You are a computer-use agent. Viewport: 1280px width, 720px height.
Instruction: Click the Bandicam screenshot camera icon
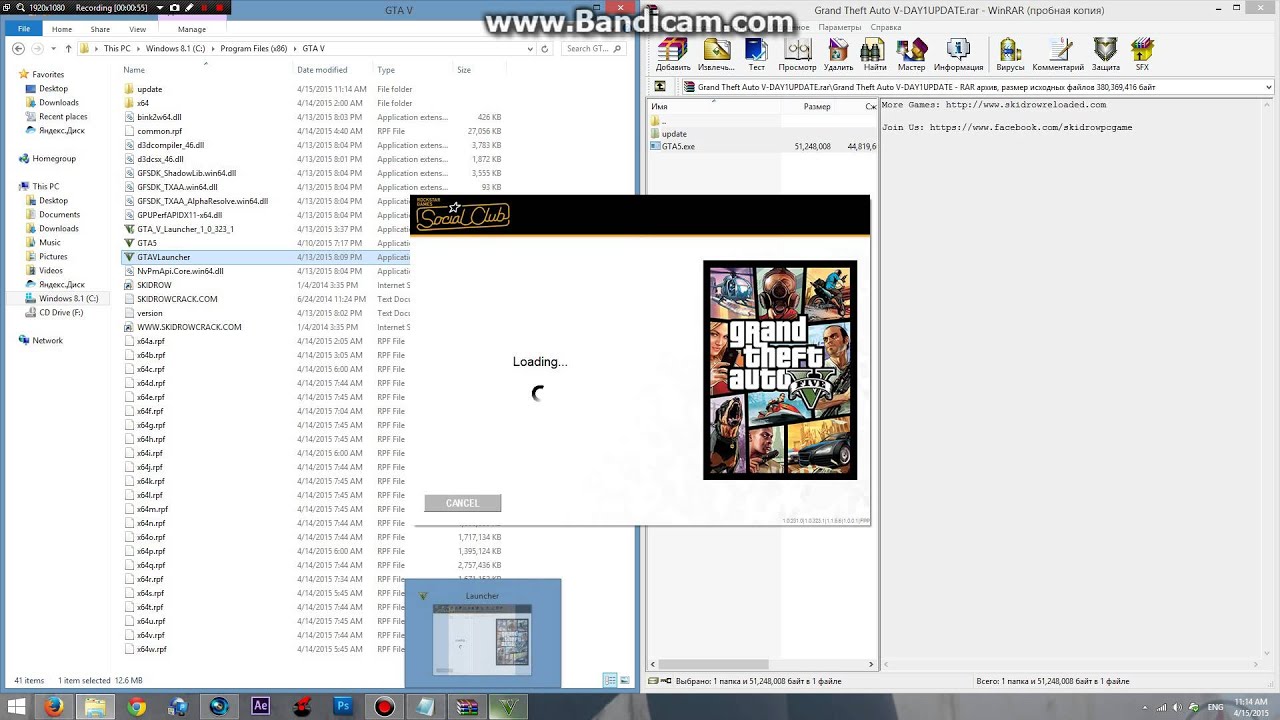click(174, 8)
